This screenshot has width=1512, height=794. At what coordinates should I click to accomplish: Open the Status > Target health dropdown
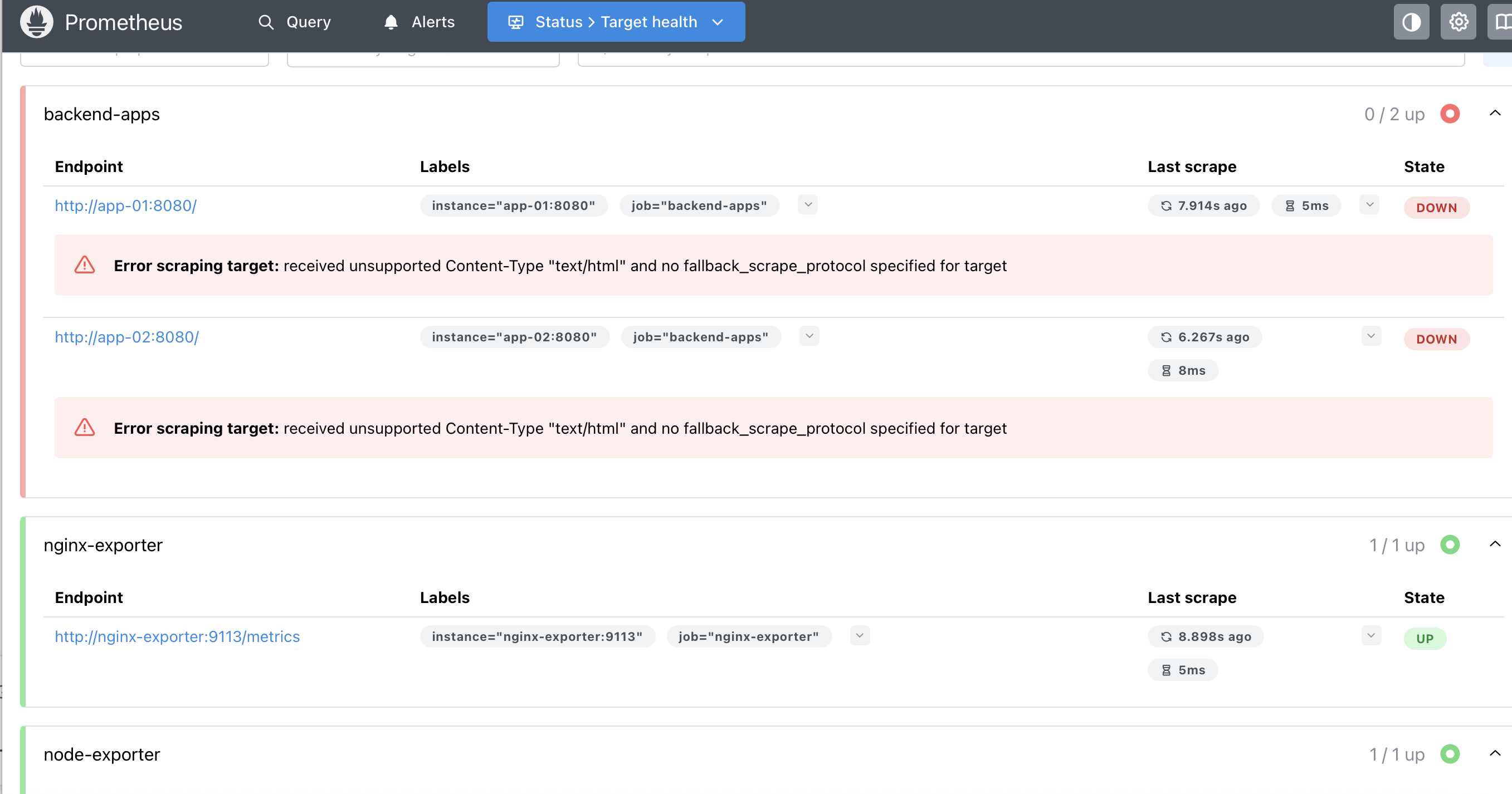tap(616, 22)
